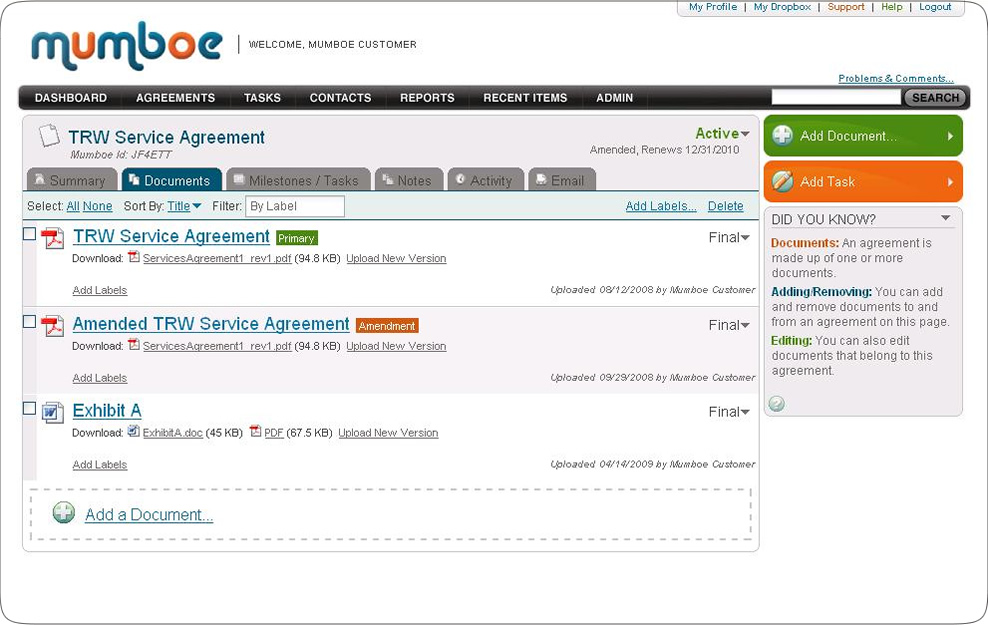Screen dimensions: 988x625
Task: Click the Add Task button
Action: (x=863, y=181)
